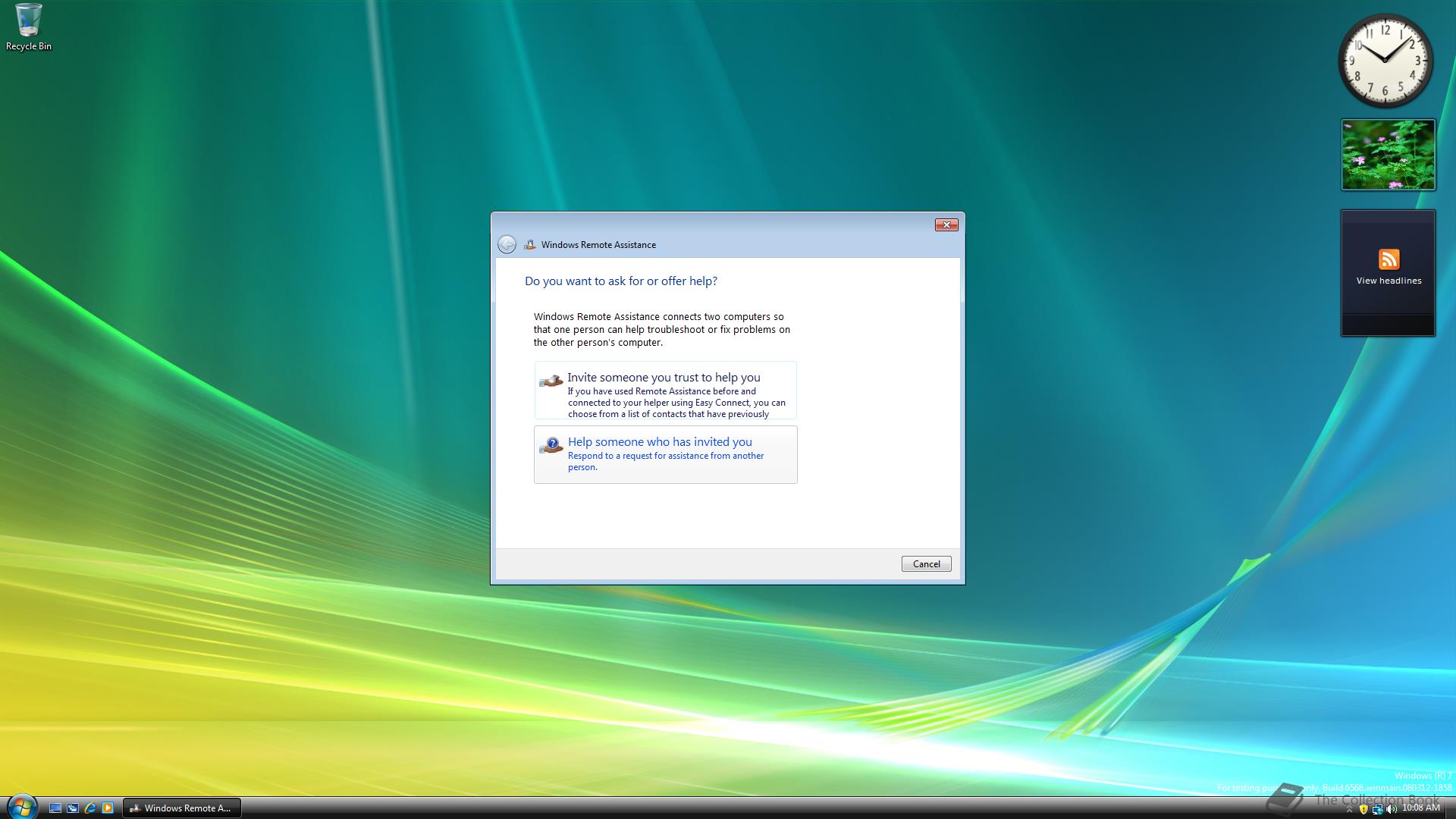Click the Cancel button
1456x819 pixels.
926,564
